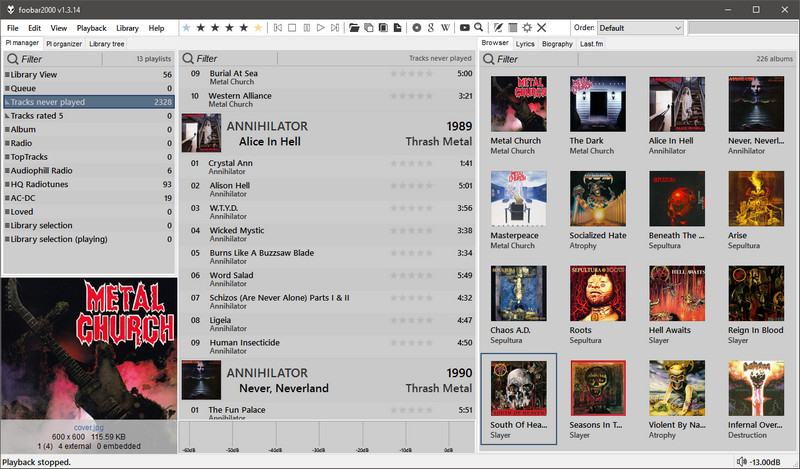Image resolution: width=800 pixels, height=469 pixels.
Task: Click the cover.jpg link under the artwork
Action: (89, 428)
